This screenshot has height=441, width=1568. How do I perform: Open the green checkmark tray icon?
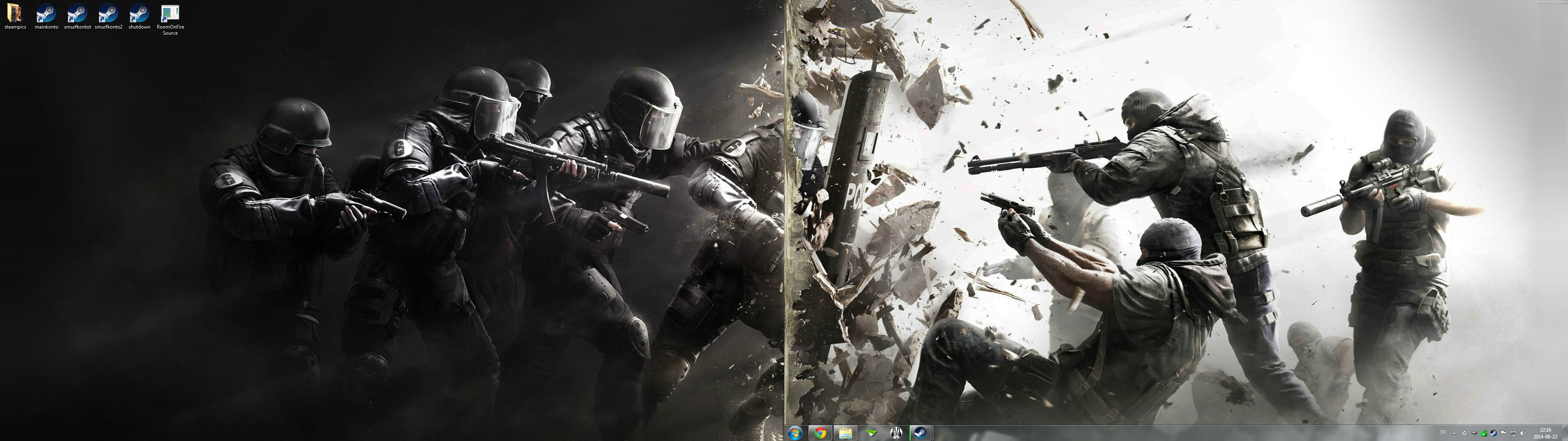click(x=1484, y=433)
